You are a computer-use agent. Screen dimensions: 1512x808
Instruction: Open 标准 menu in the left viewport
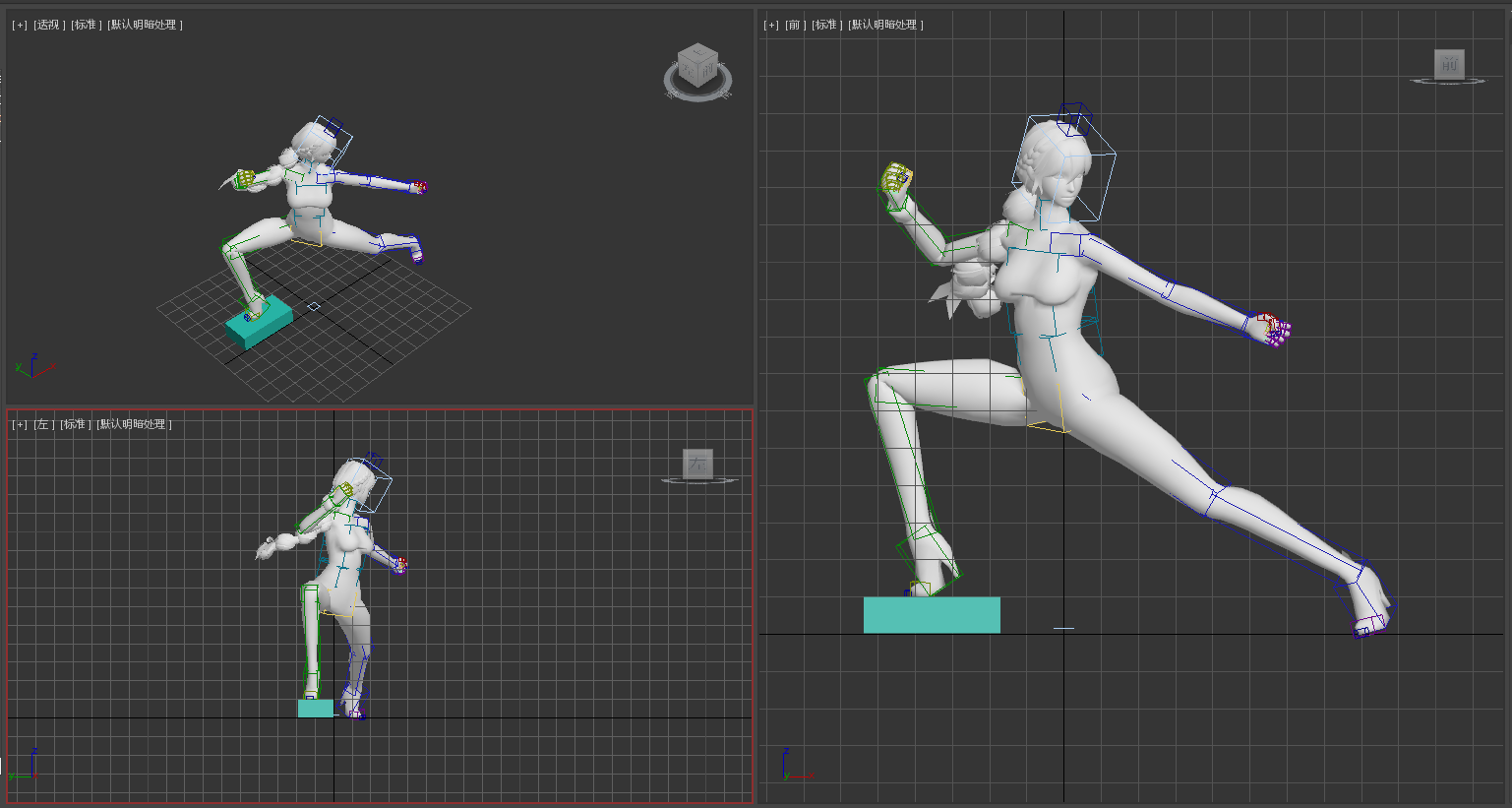tap(76, 424)
